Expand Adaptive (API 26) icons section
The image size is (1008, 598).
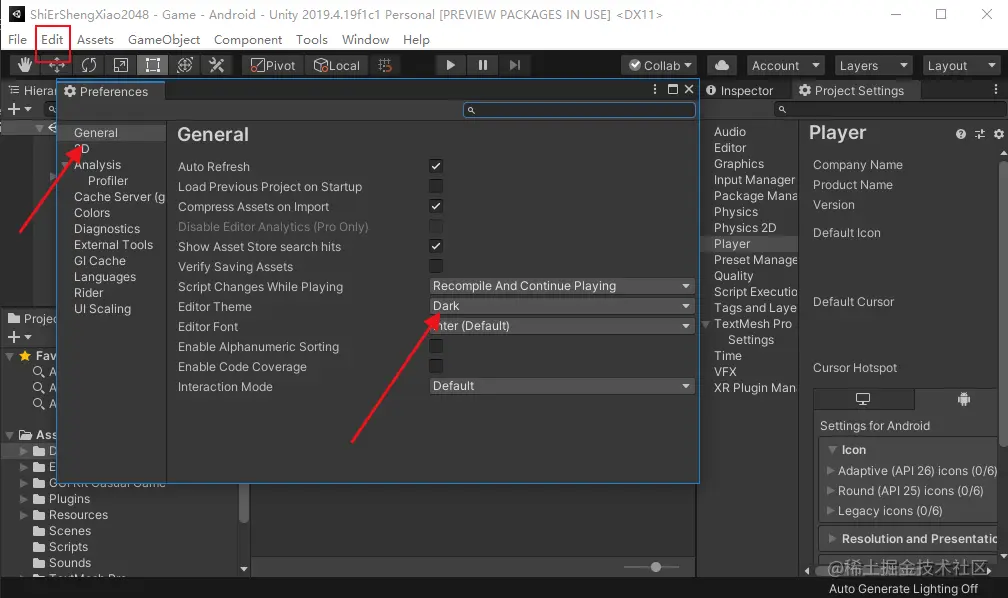831,471
